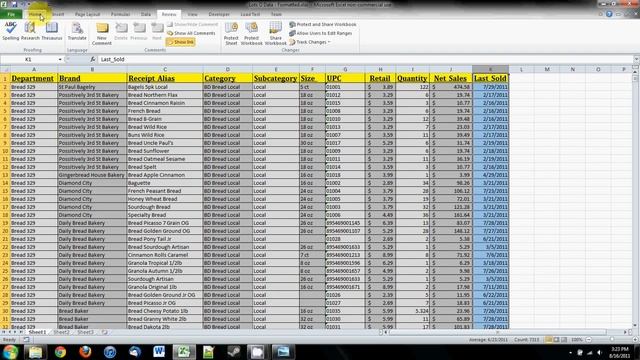Open Chrome from the taskbar
The image size is (640, 360).
60,352
